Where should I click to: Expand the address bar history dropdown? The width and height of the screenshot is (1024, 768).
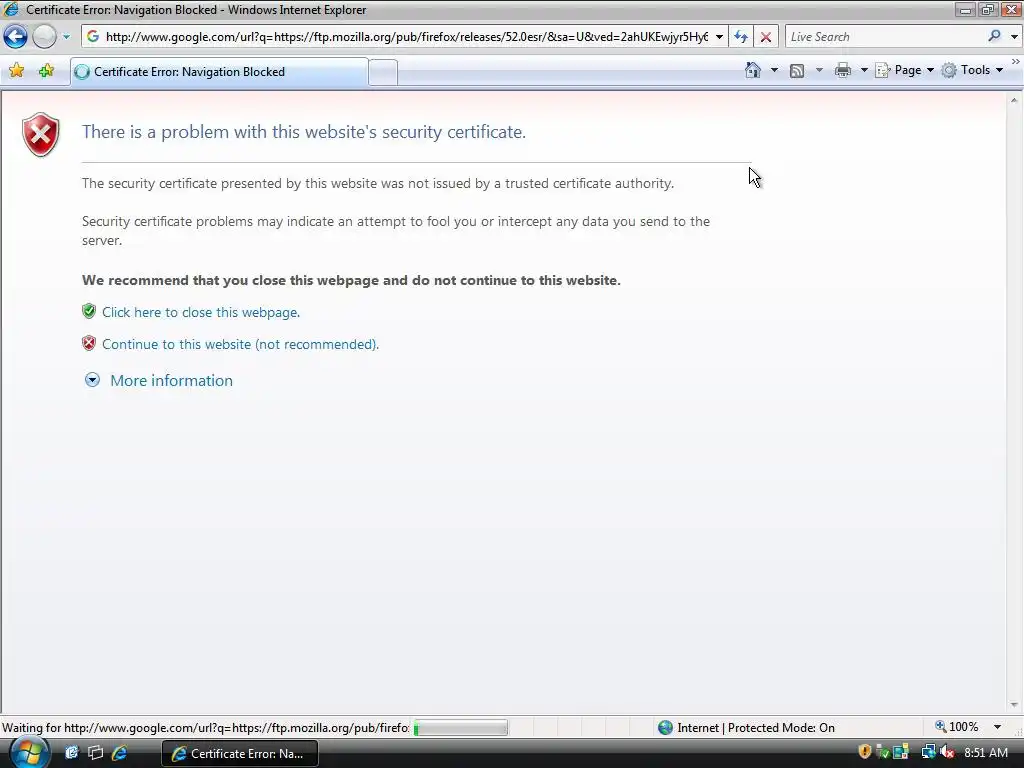(719, 37)
